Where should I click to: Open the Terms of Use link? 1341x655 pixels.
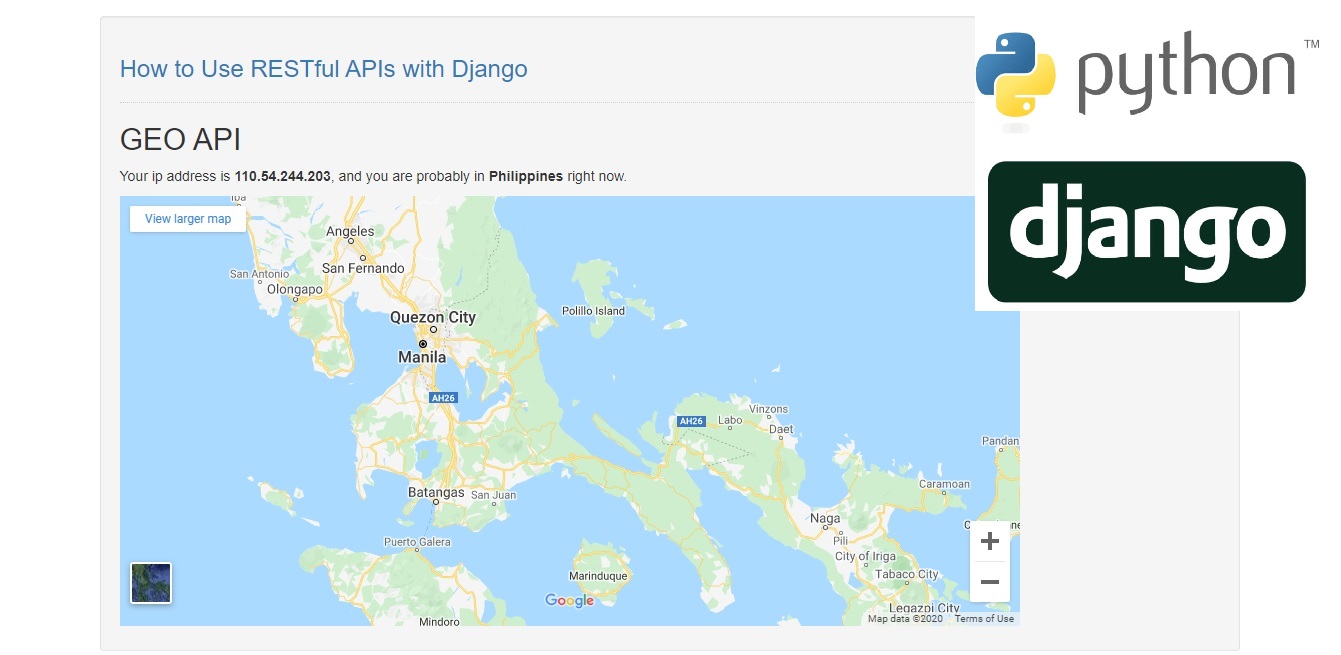pos(984,618)
